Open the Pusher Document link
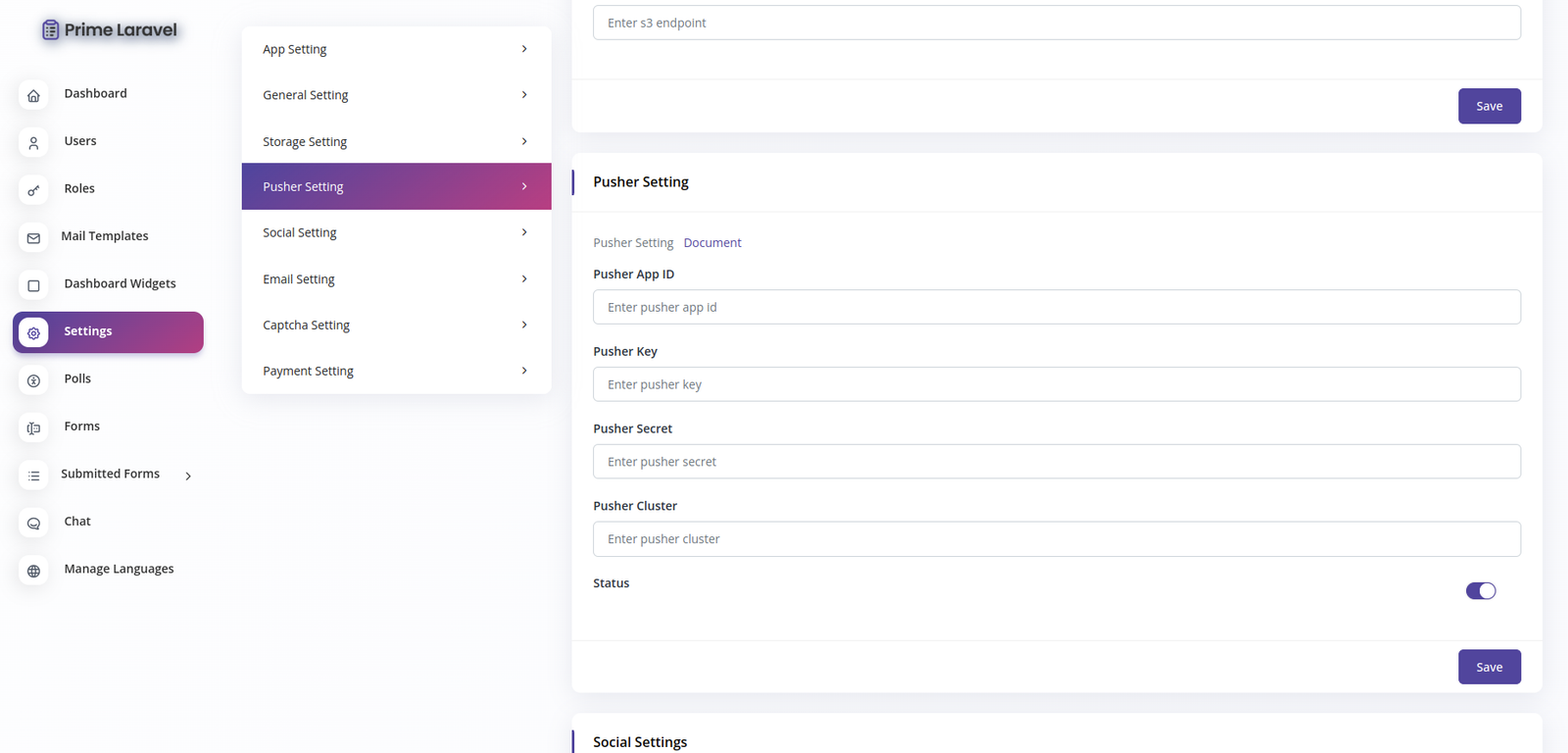 point(711,243)
